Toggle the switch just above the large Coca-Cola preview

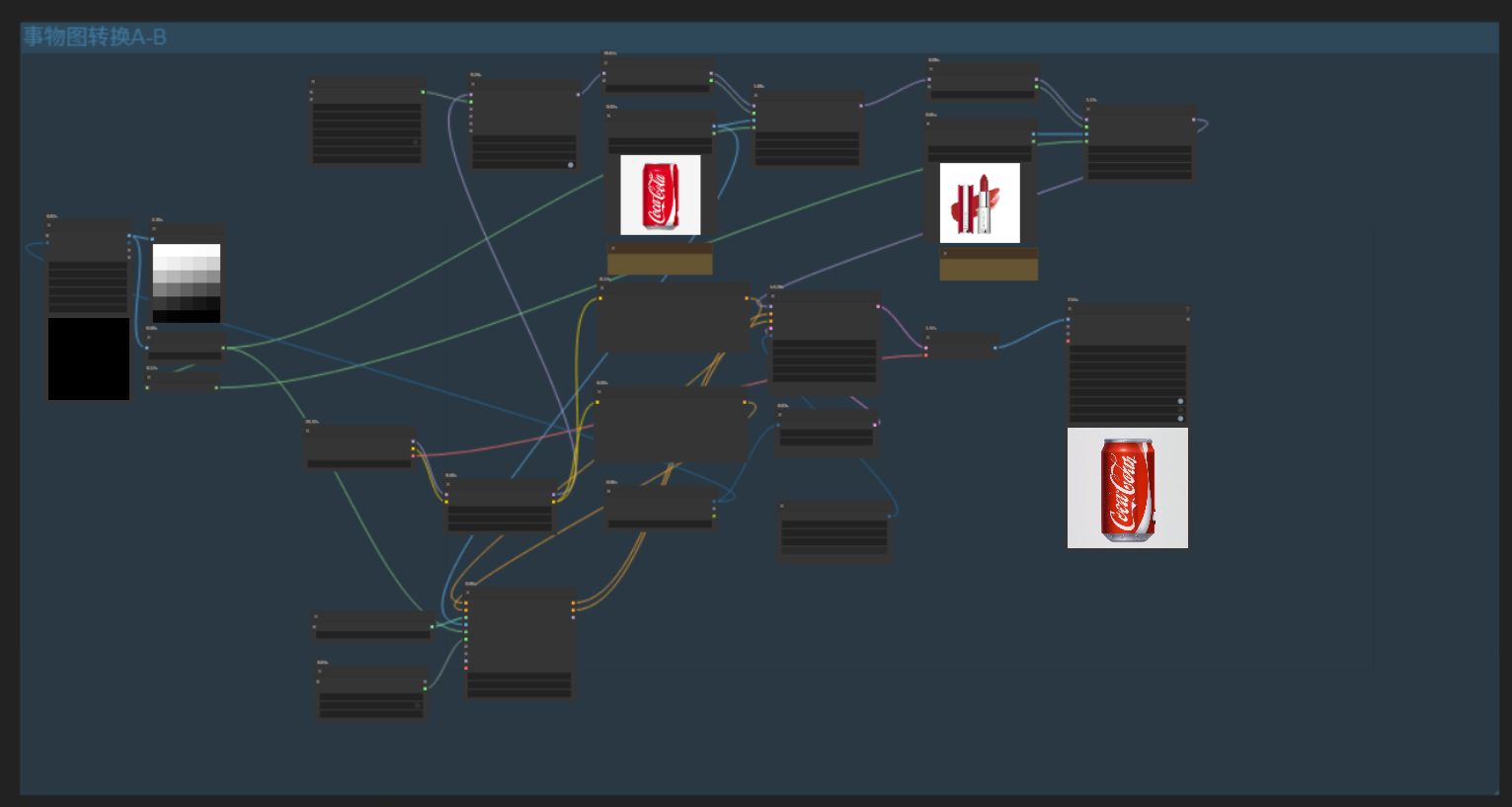click(1180, 419)
